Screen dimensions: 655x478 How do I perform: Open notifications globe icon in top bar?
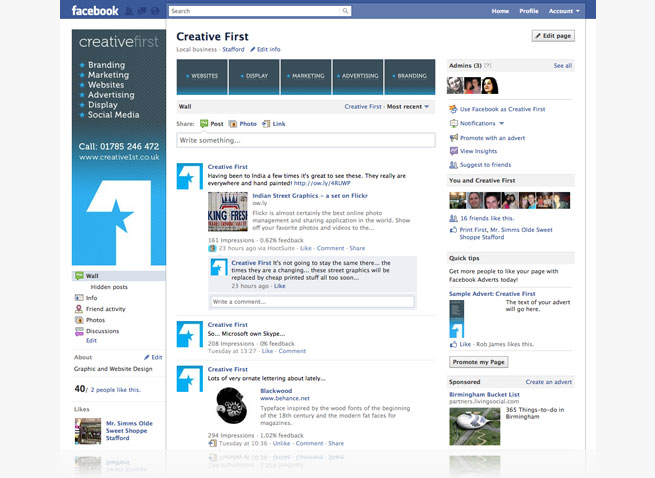click(155, 11)
